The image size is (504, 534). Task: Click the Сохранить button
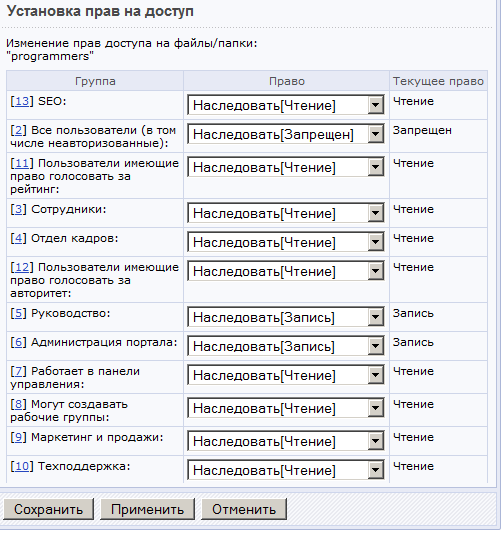[x=48, y=509]
